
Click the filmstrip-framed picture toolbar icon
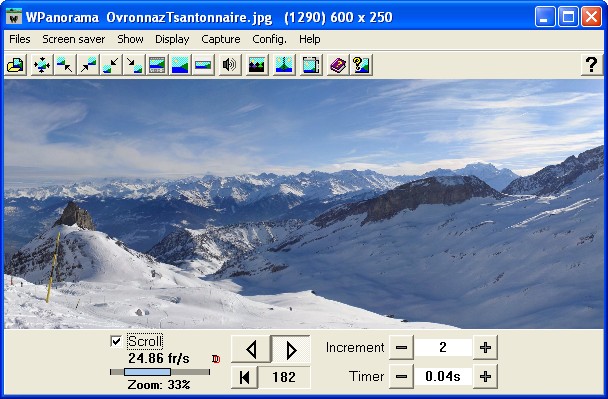click(x=157, y=65)
